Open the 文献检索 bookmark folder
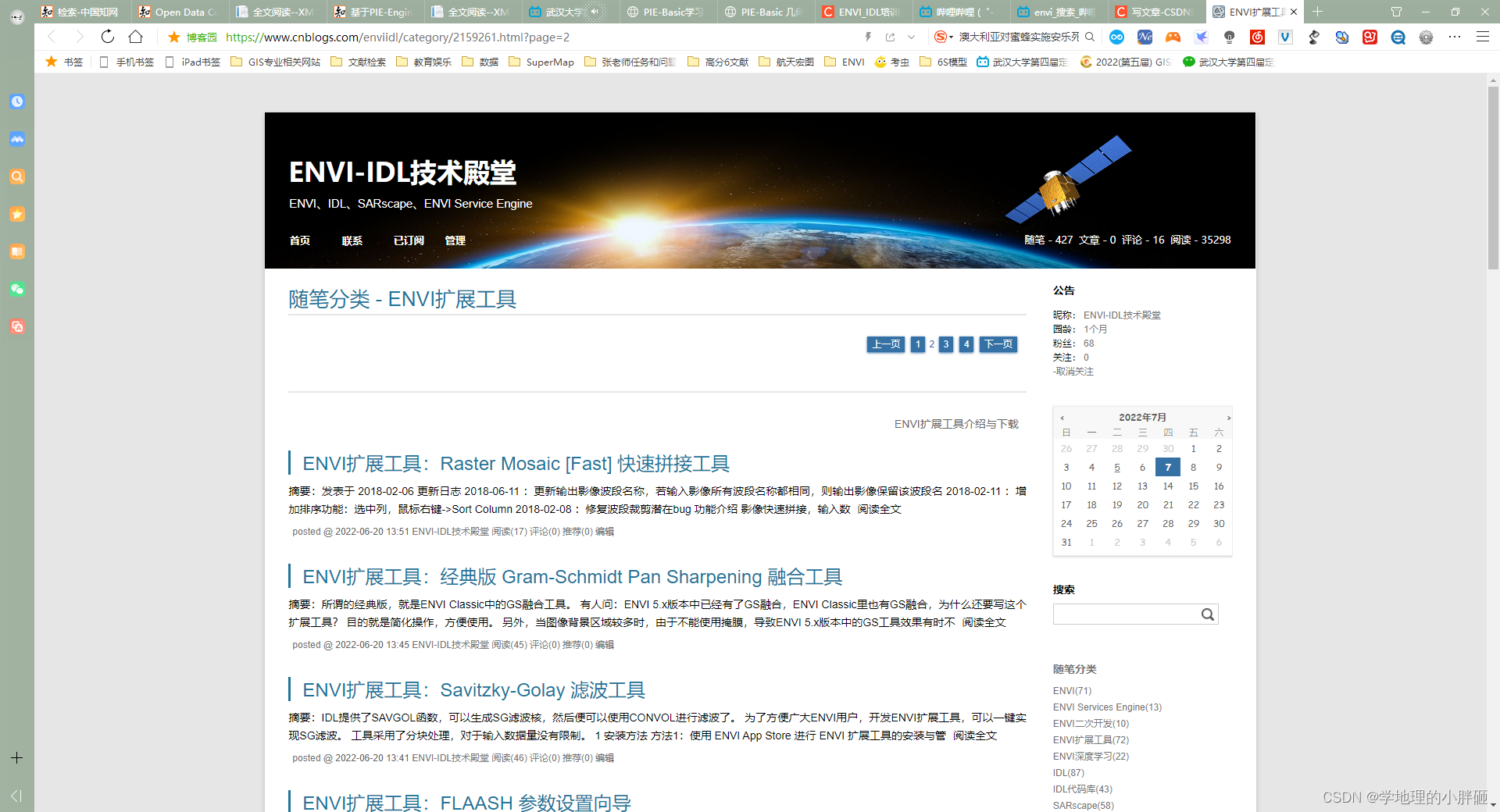 pyautogui.click(x=359, y=62)
